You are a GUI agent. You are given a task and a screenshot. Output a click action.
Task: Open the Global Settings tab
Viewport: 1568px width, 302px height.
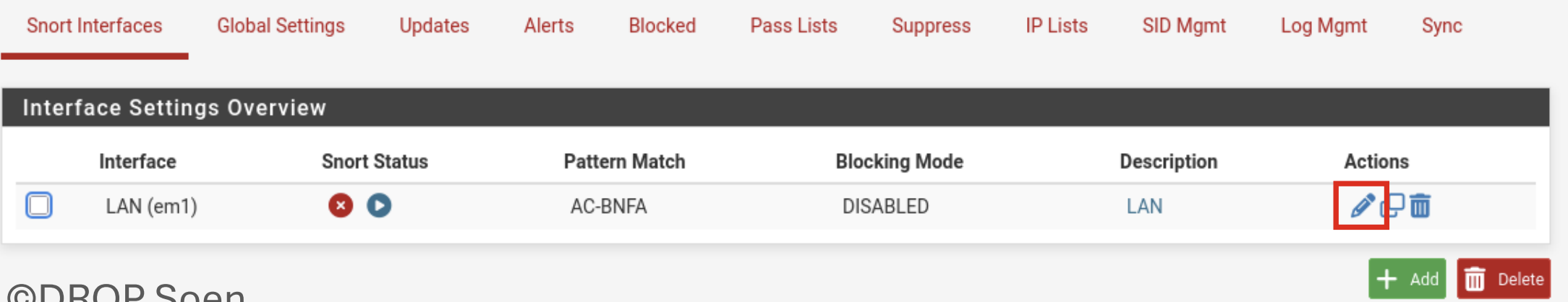(281, 26)
